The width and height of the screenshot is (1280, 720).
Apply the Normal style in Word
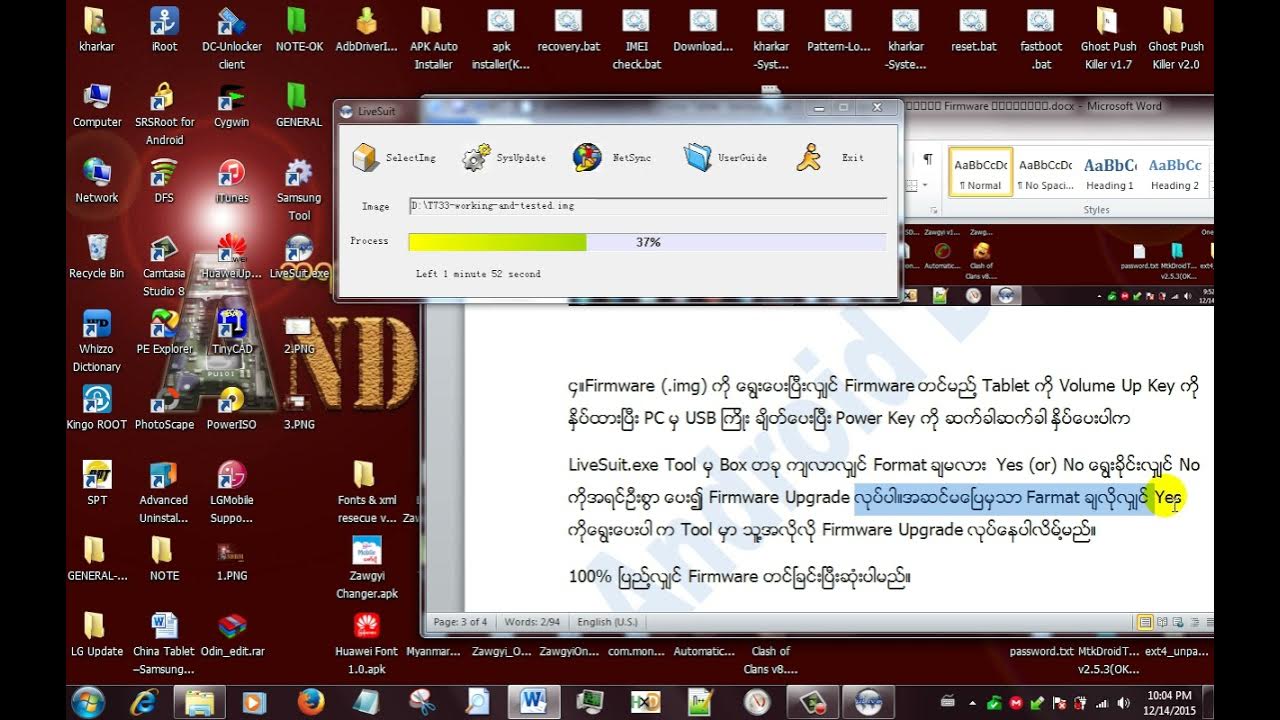click(980, 172)
